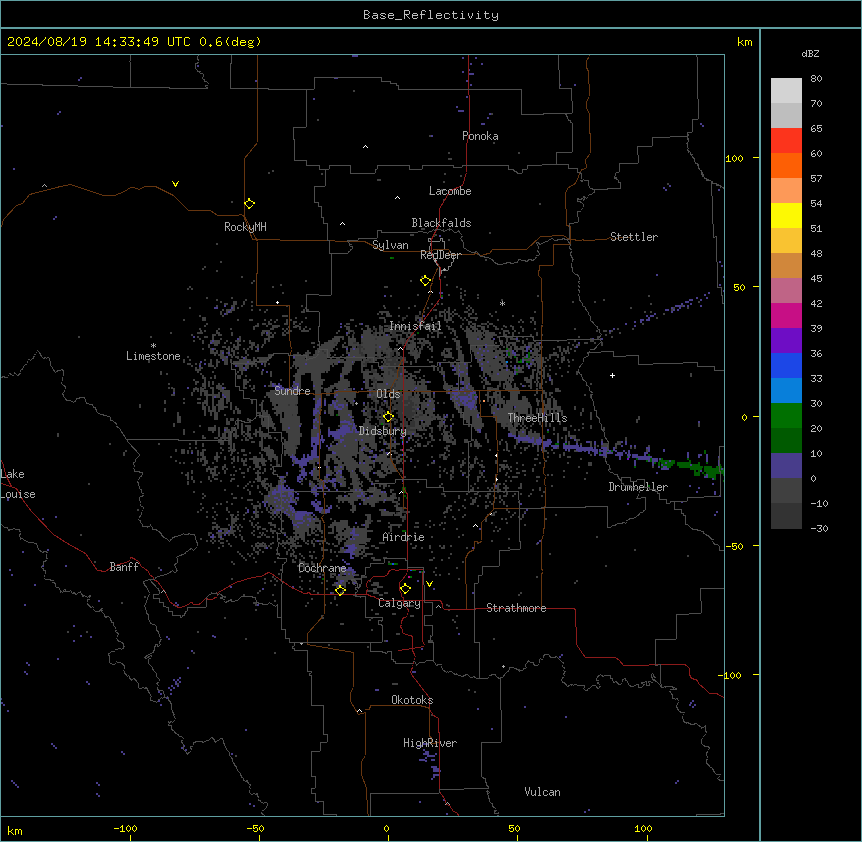Screen dimensions: 862x842
Task: Click the Airdrie map label
Action: point(403,537)
